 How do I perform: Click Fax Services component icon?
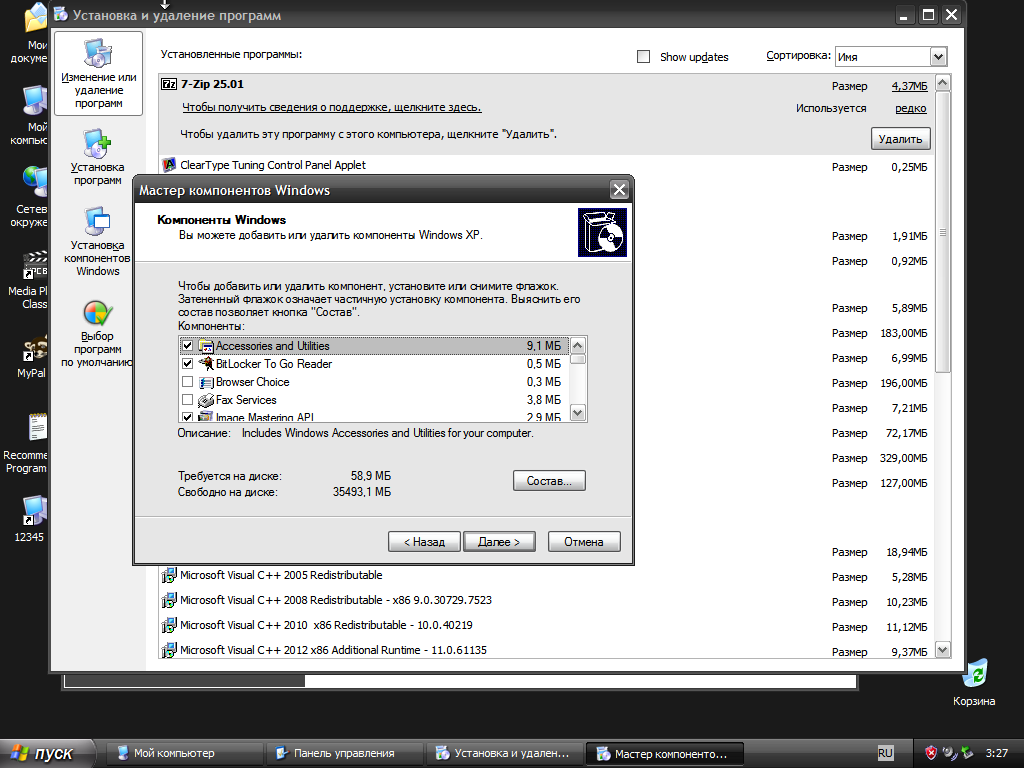(206, 400)
